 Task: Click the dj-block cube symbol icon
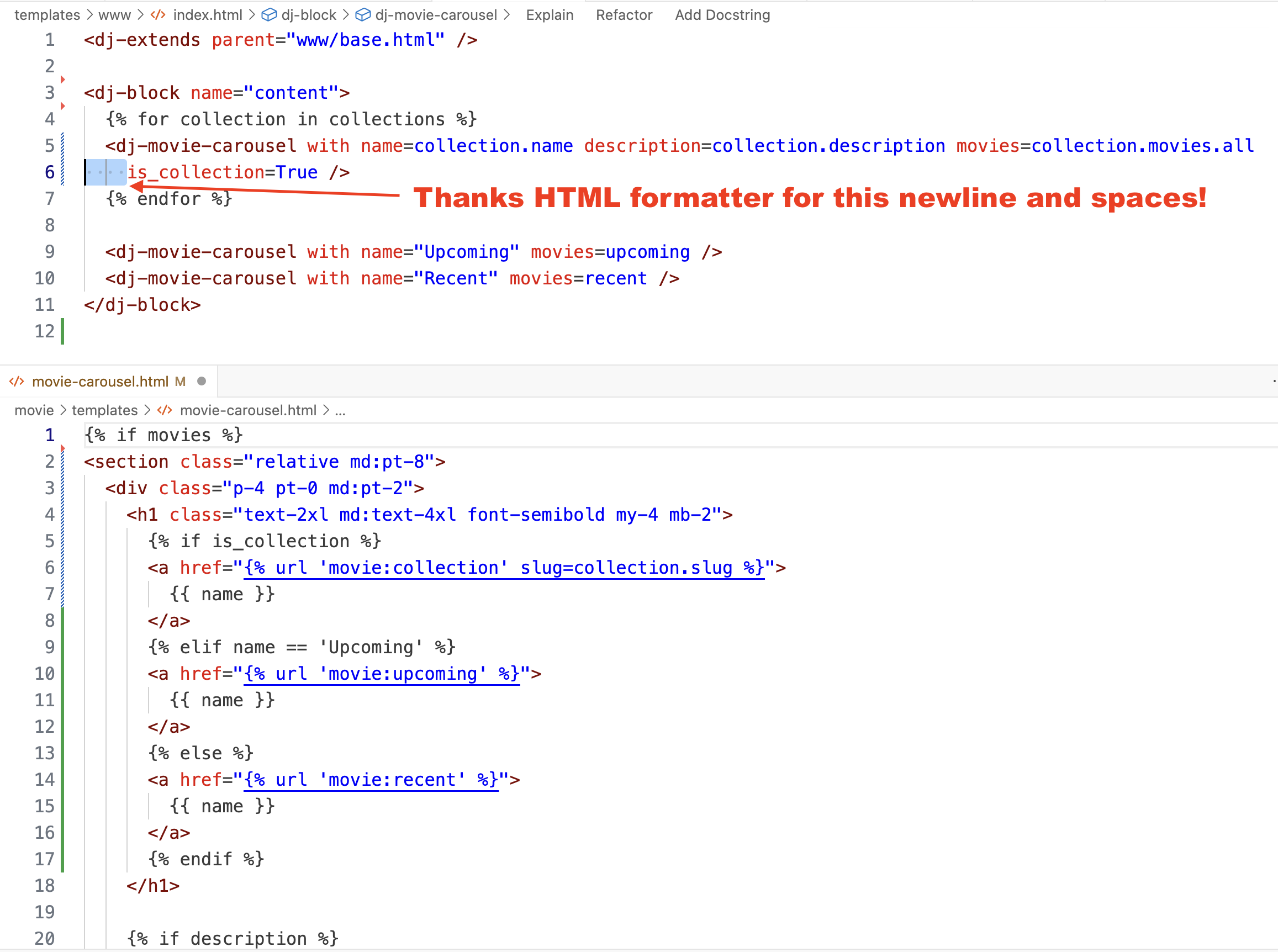269,15
